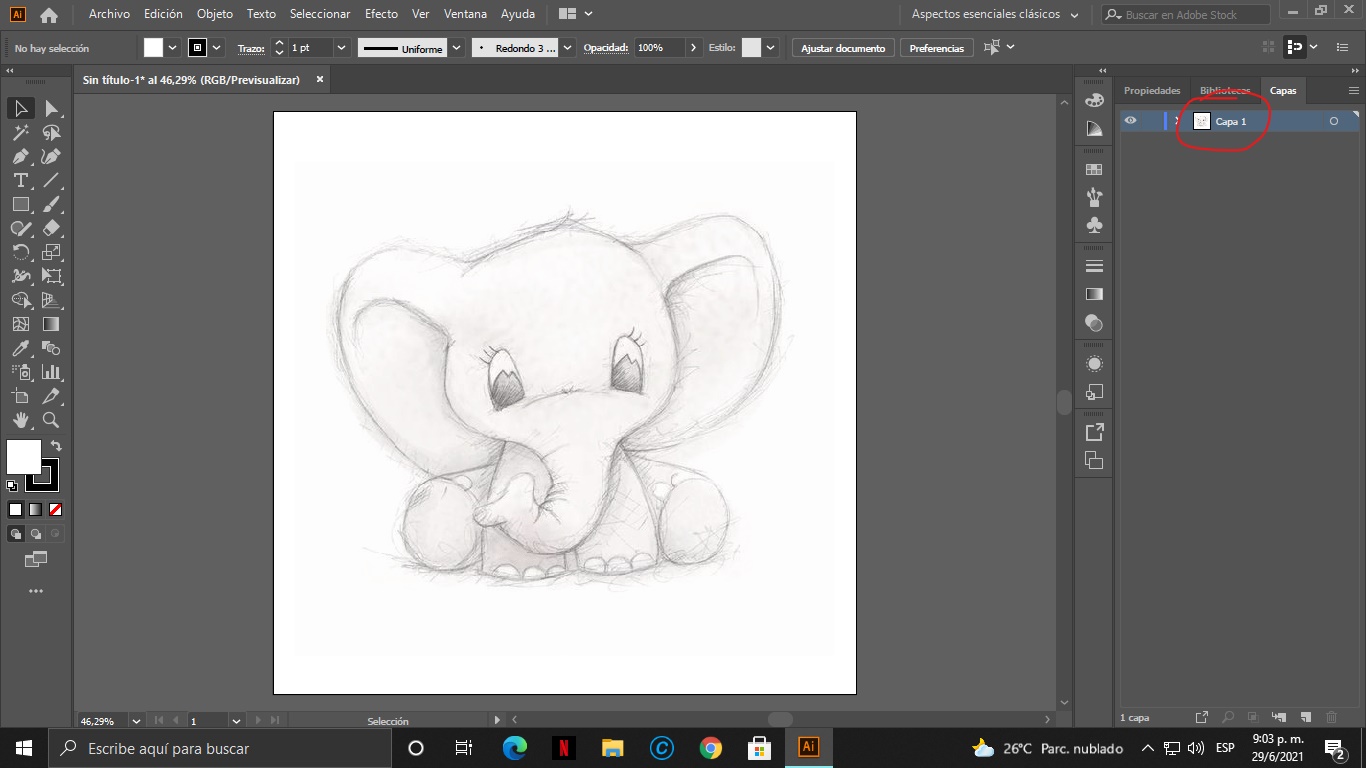Open the stroke weight dropdown
This screenshot has width=1366, height=768.
point(341,48)
